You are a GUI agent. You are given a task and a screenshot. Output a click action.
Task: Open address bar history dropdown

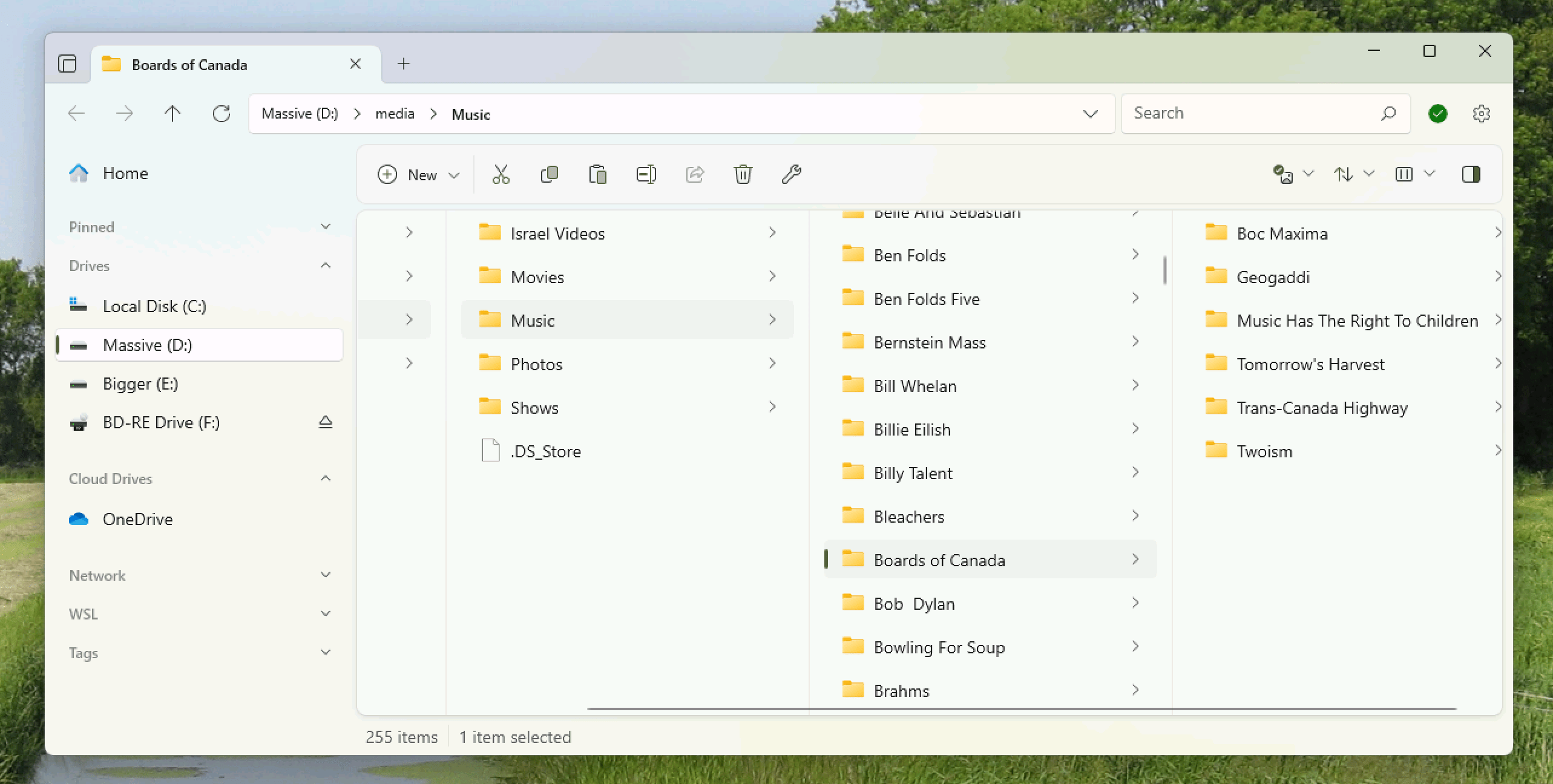coord(1090,114)
